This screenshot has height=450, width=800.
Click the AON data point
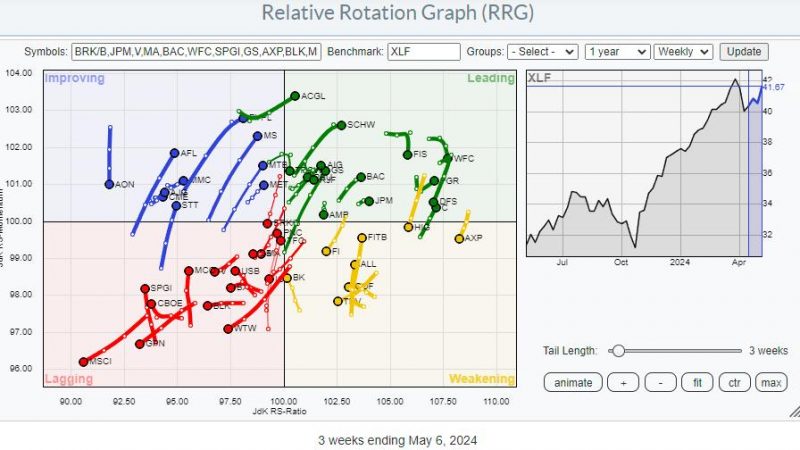tap(109, 184)
